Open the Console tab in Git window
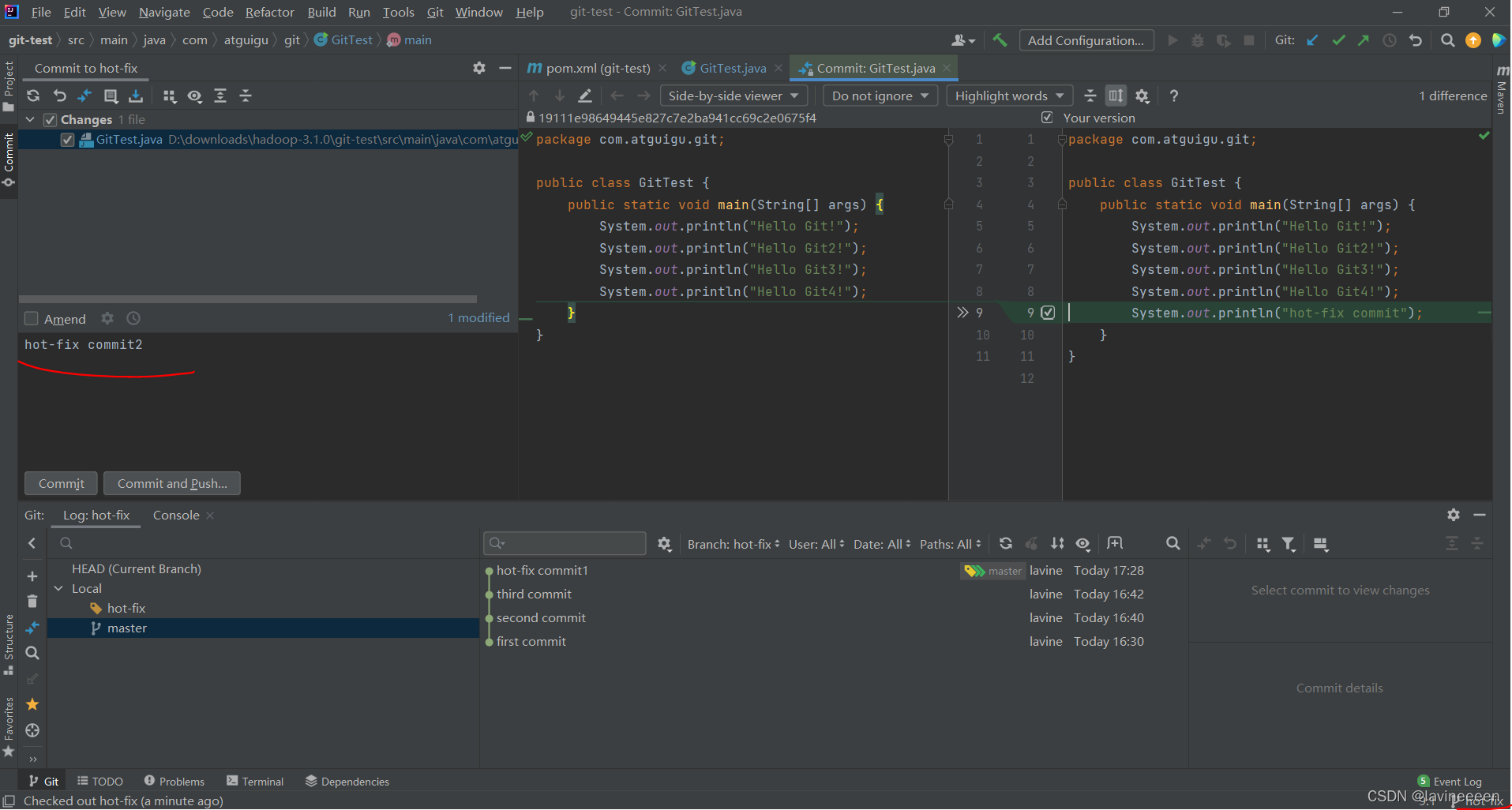1512x810 pixels. [176, 515]
